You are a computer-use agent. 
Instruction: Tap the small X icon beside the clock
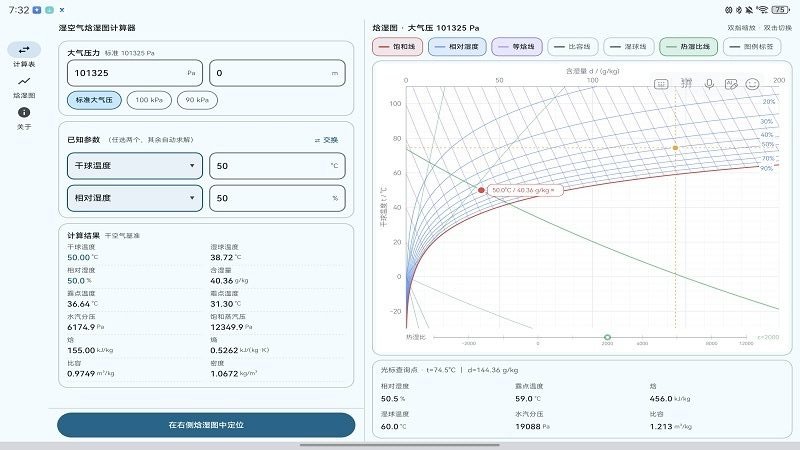62,10
